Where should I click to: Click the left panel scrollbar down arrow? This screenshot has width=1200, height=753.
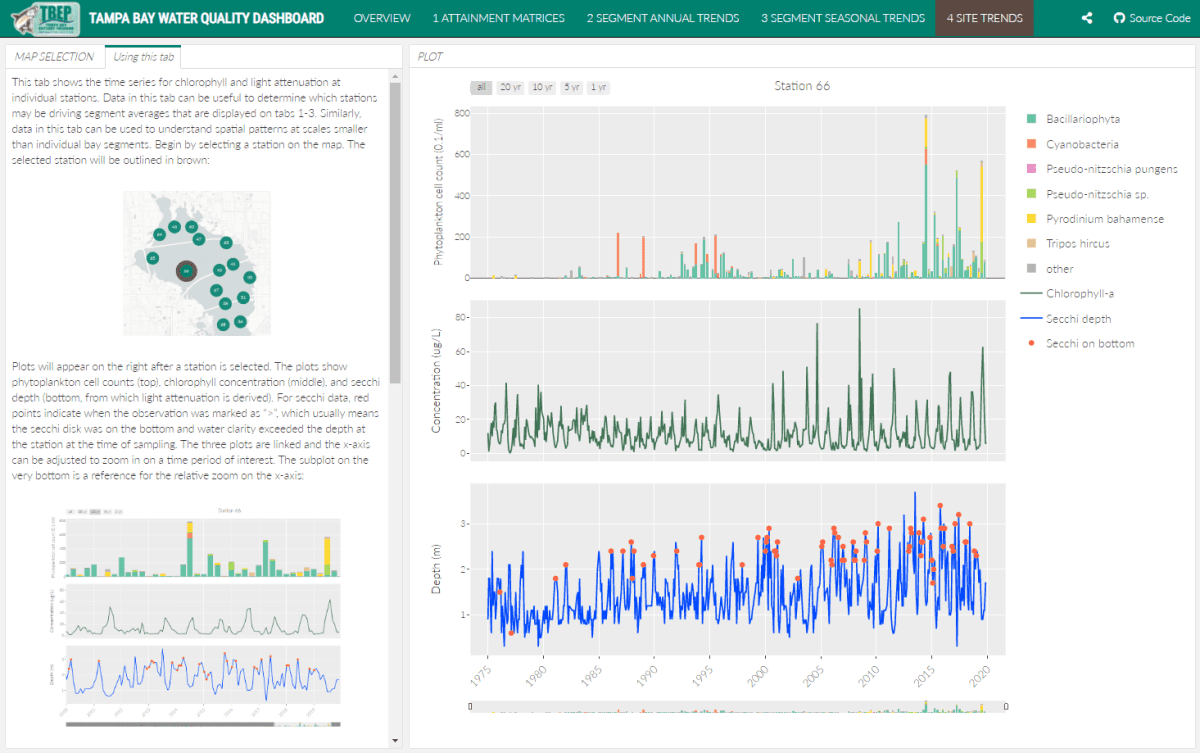click(395, 740)
